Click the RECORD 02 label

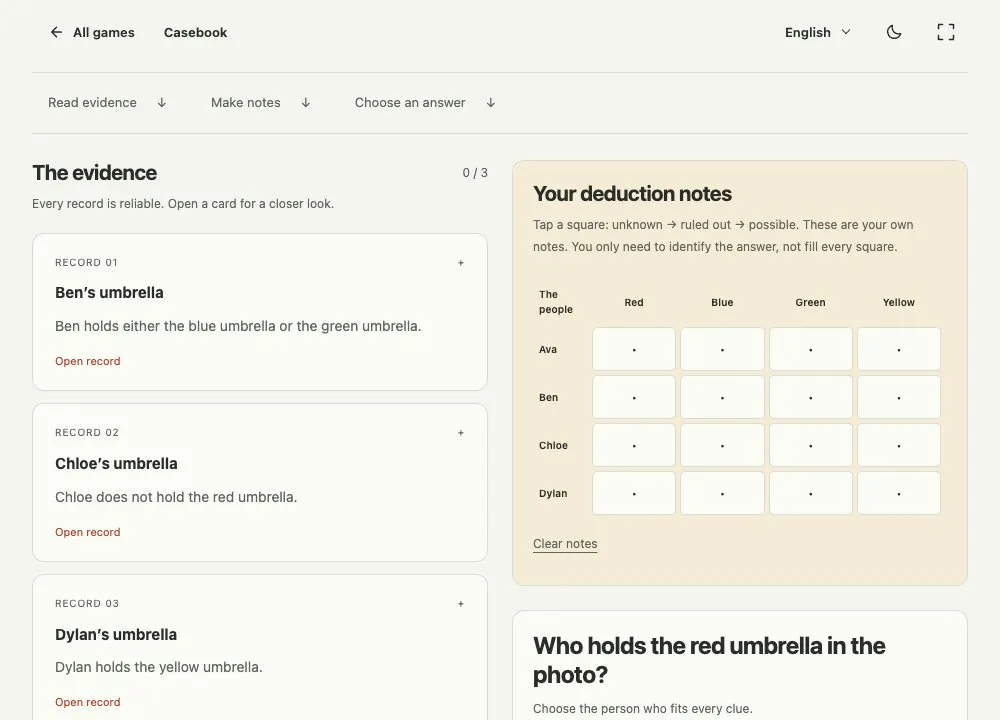click(x=87, y=432)
